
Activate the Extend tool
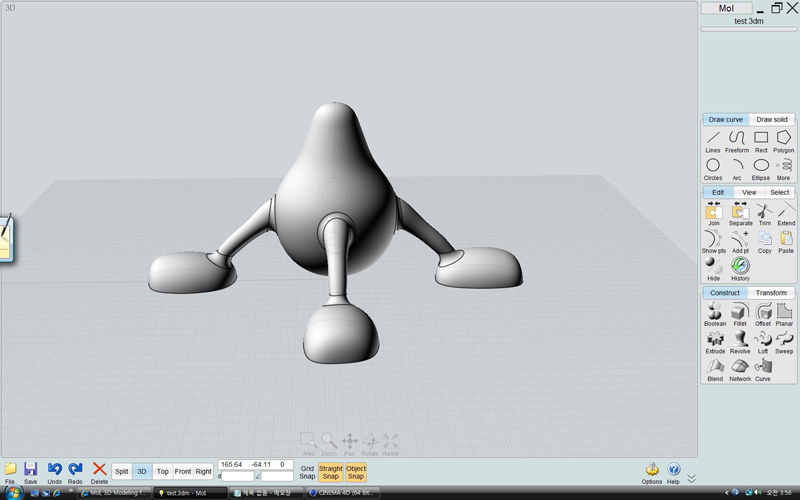point(786,214)
